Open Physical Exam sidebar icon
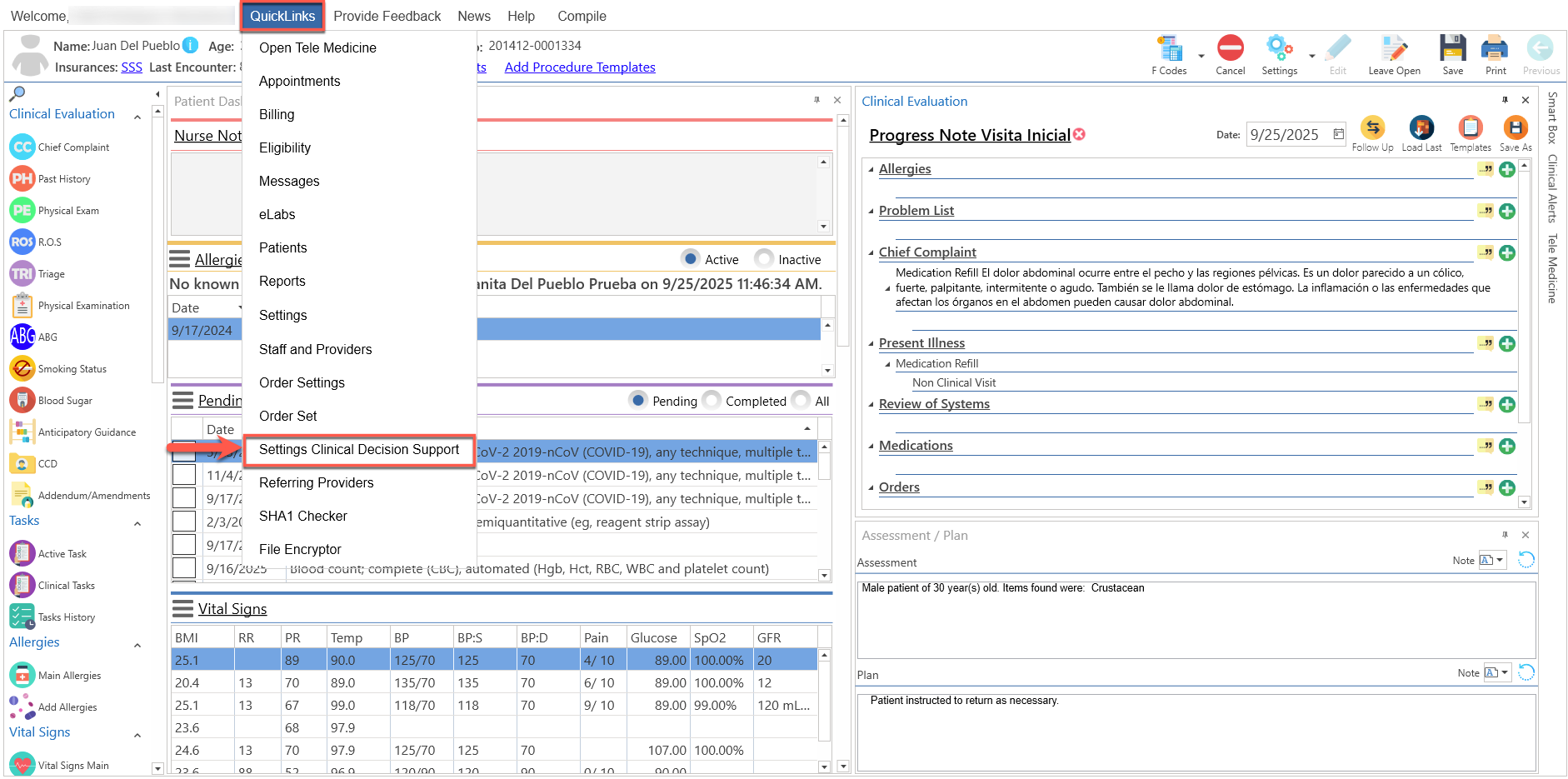The height and width of the screenshot is (779, 1568). tap(22, 211)
